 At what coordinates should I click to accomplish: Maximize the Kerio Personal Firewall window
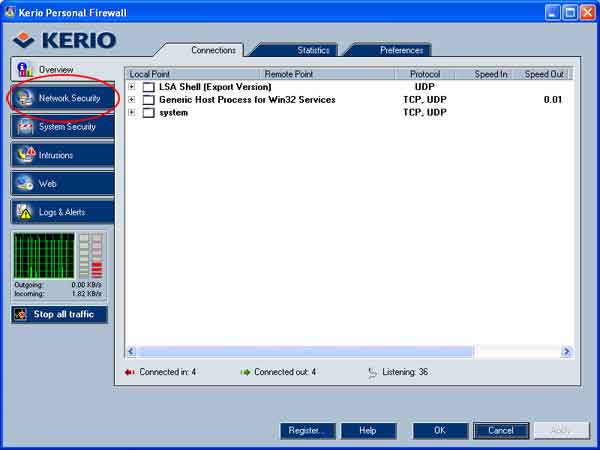click(570, 13)
